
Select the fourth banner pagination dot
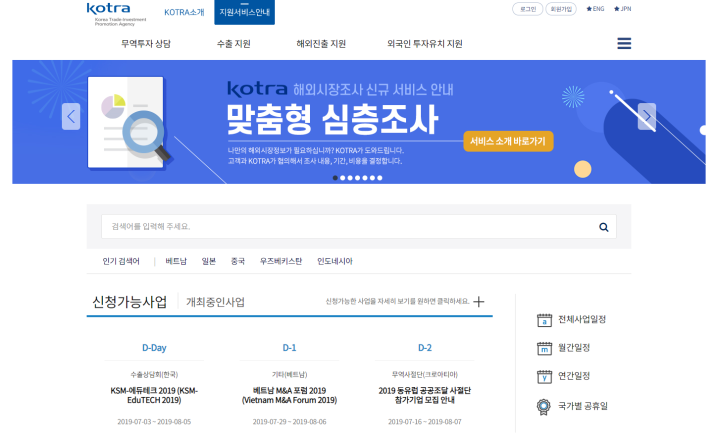click(x=358, y=178)
